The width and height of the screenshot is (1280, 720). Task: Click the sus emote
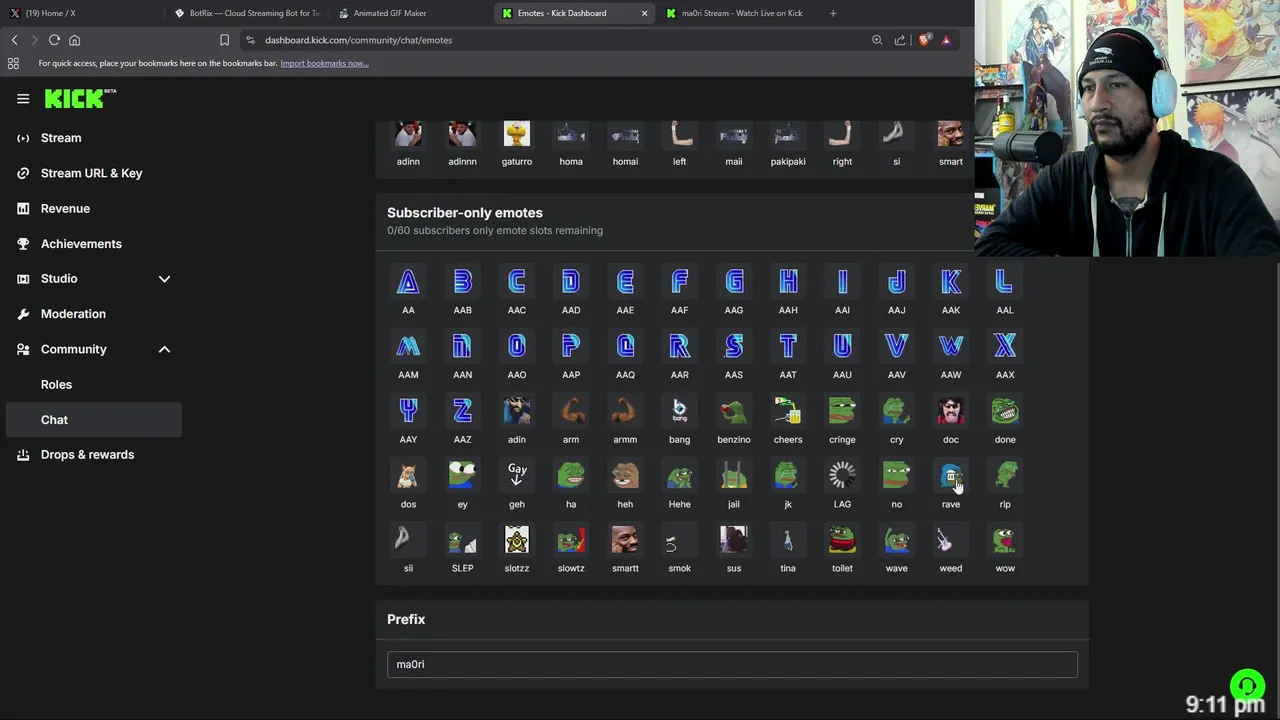pos(734,540)
